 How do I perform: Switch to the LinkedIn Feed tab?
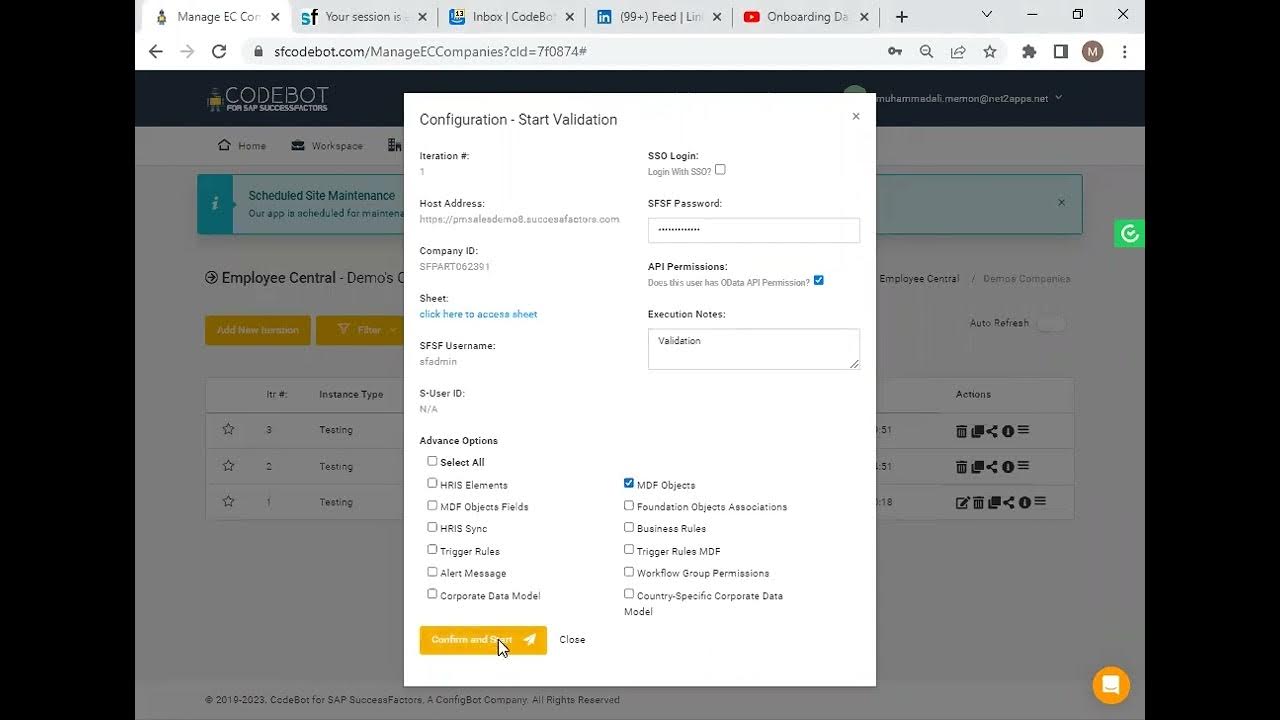(x=659, y=17)
